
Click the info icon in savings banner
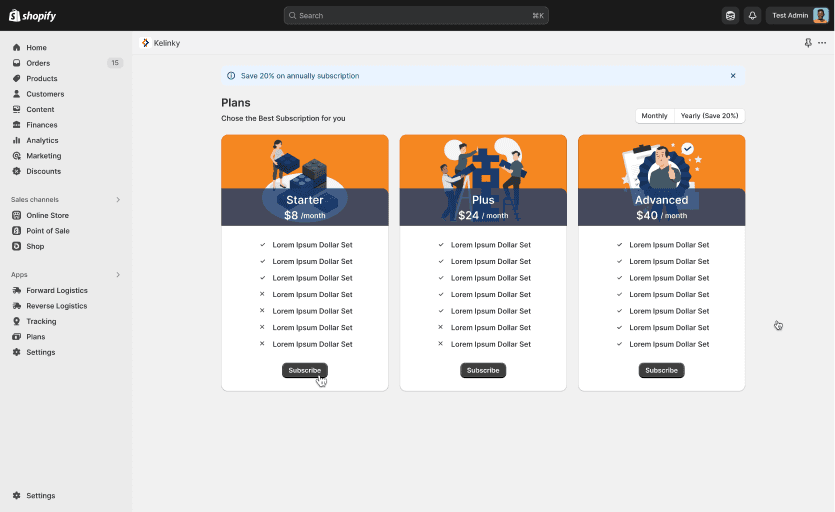click(x=232, y=76)
